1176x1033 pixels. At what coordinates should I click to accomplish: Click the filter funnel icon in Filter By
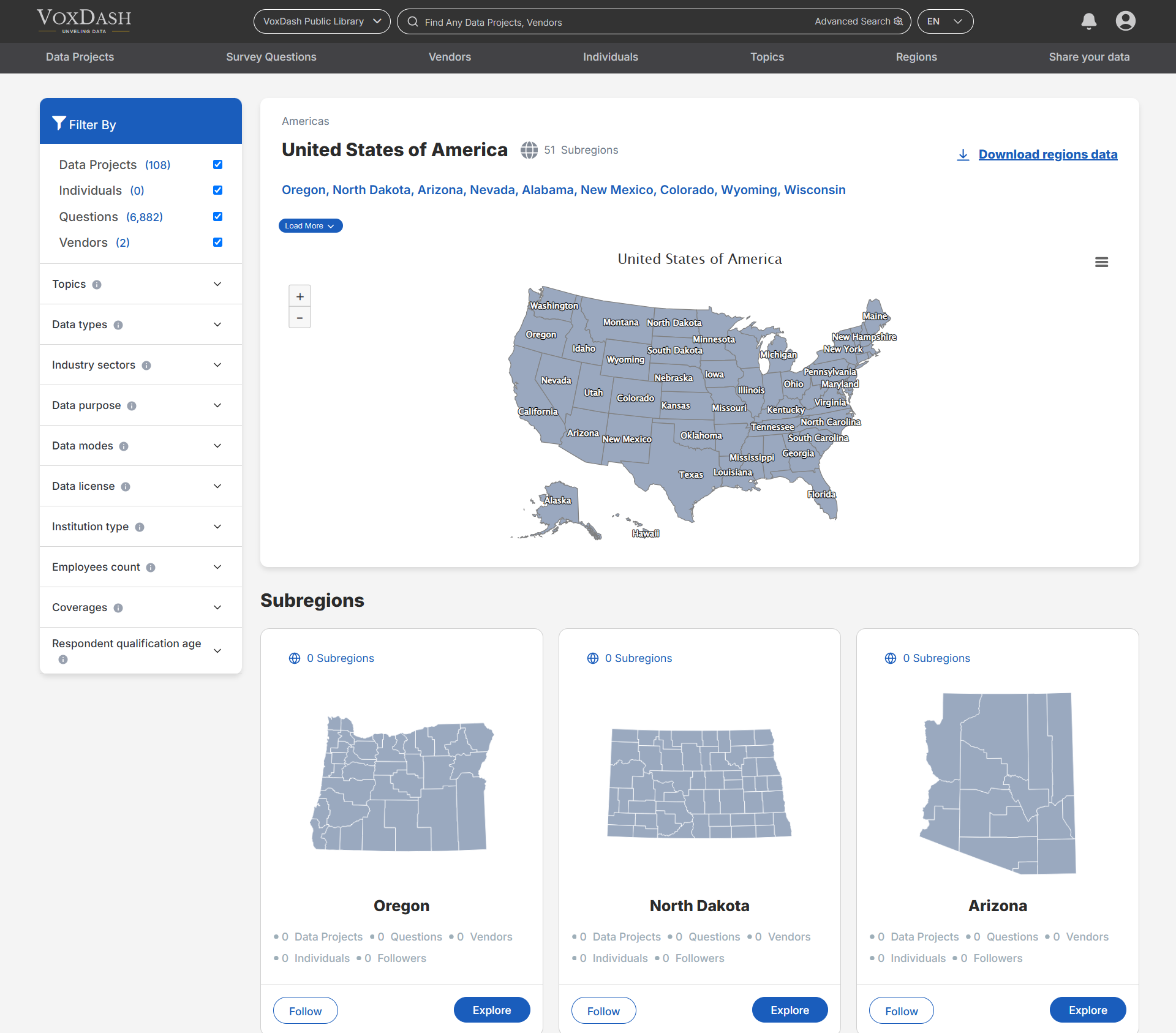[59, 123]
